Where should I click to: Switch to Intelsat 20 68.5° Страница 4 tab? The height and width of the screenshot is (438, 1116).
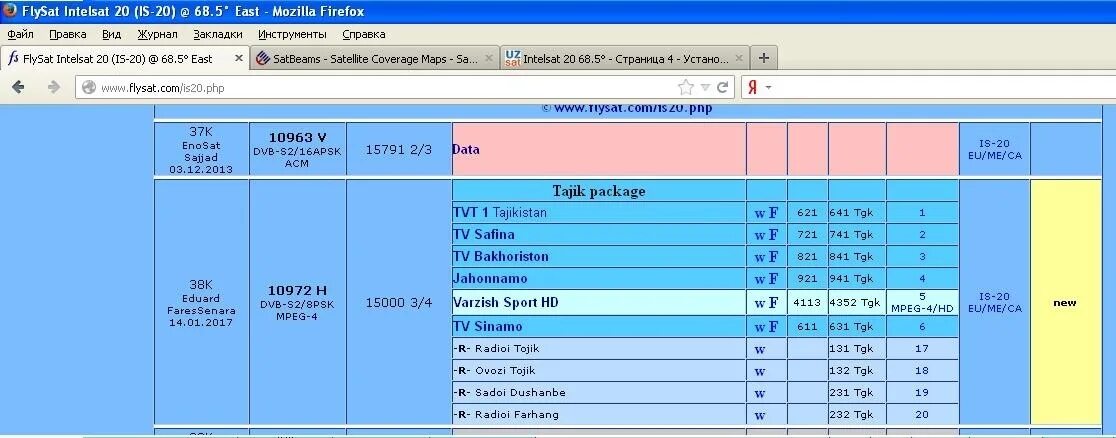tap(626, 59)
